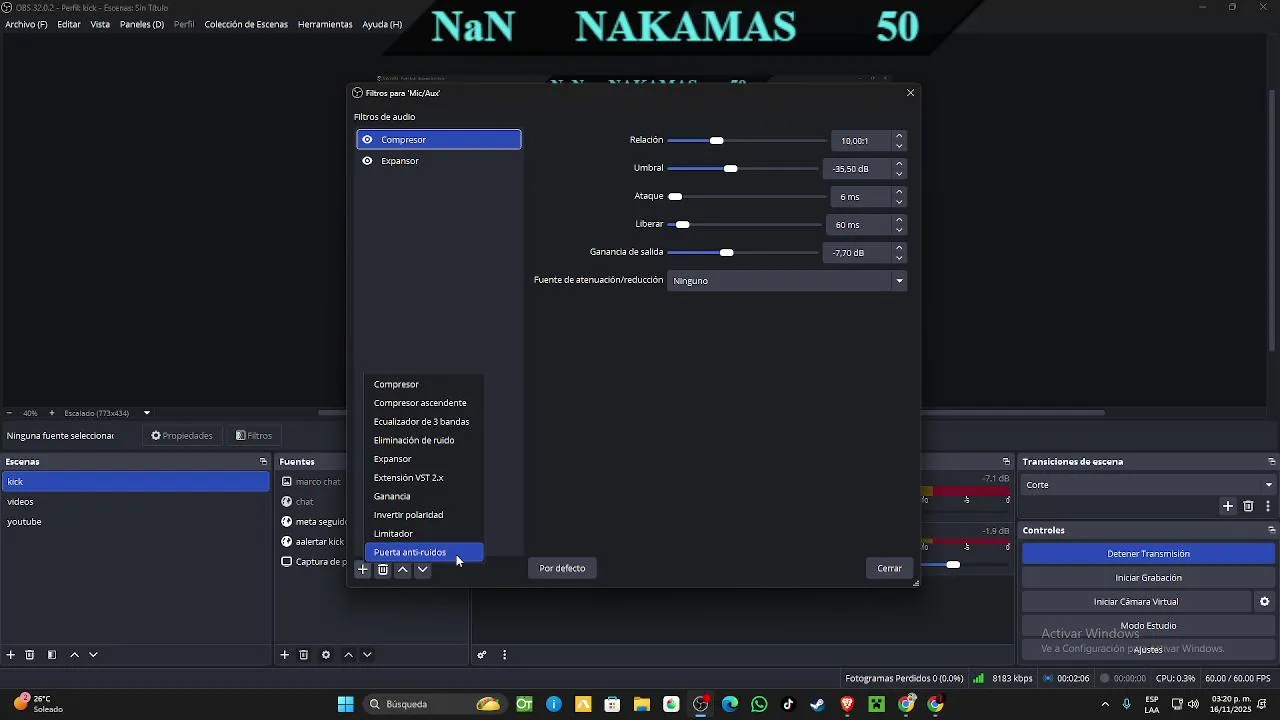Delete the selected filter with trash icon

[x=382, y=569]
